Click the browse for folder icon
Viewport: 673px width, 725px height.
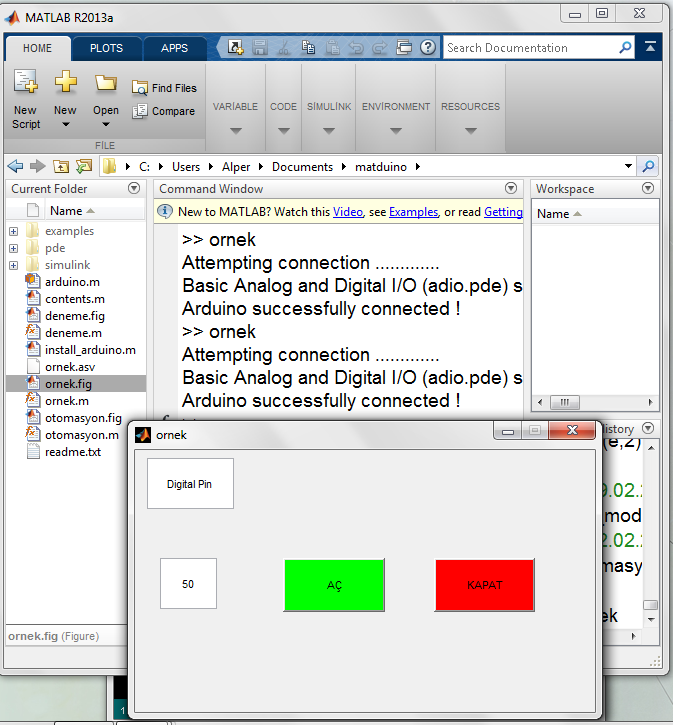coord(84,166)
